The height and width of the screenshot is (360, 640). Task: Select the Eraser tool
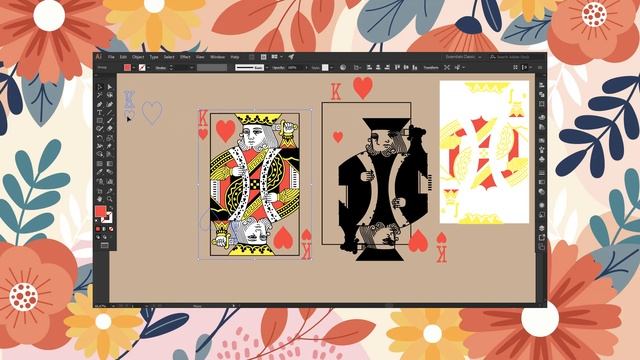(x=110, y=129)
